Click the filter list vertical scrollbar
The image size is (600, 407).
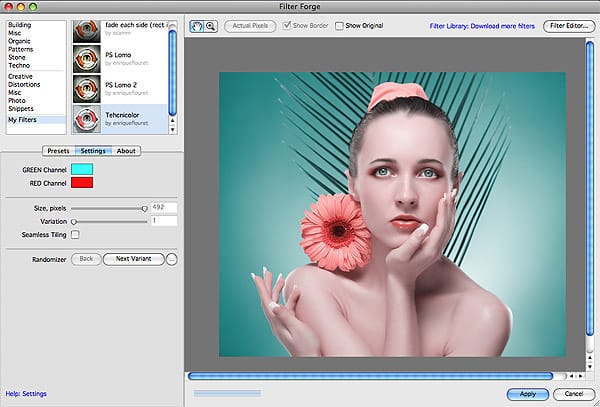pos(173,71)
